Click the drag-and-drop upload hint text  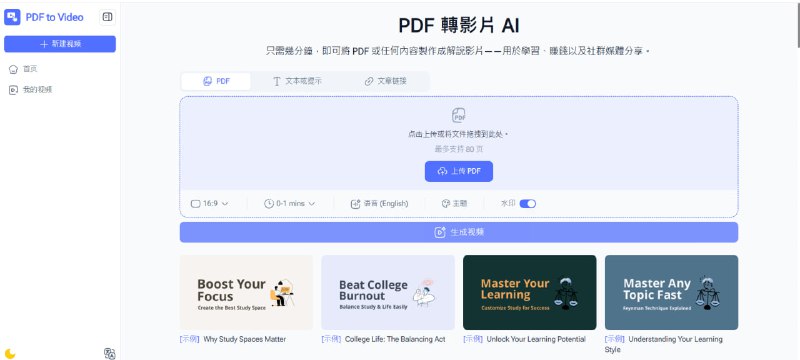tap(459, 135)
